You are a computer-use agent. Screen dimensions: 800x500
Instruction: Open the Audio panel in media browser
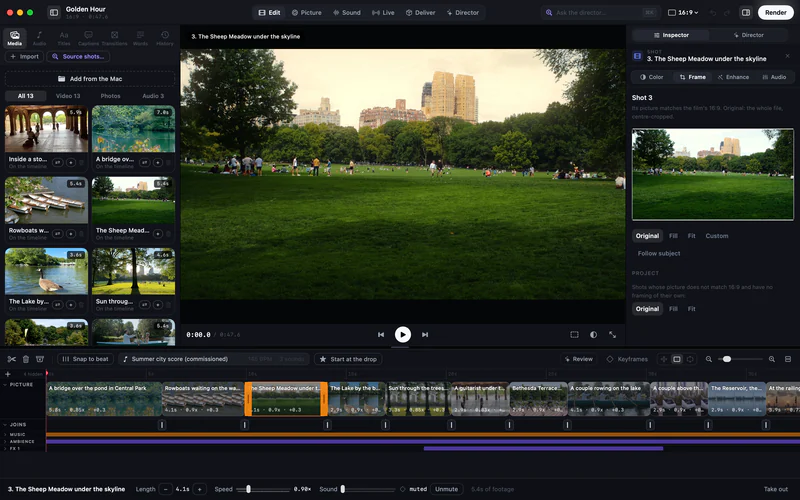pyautogui.click(x=39, y=38)
